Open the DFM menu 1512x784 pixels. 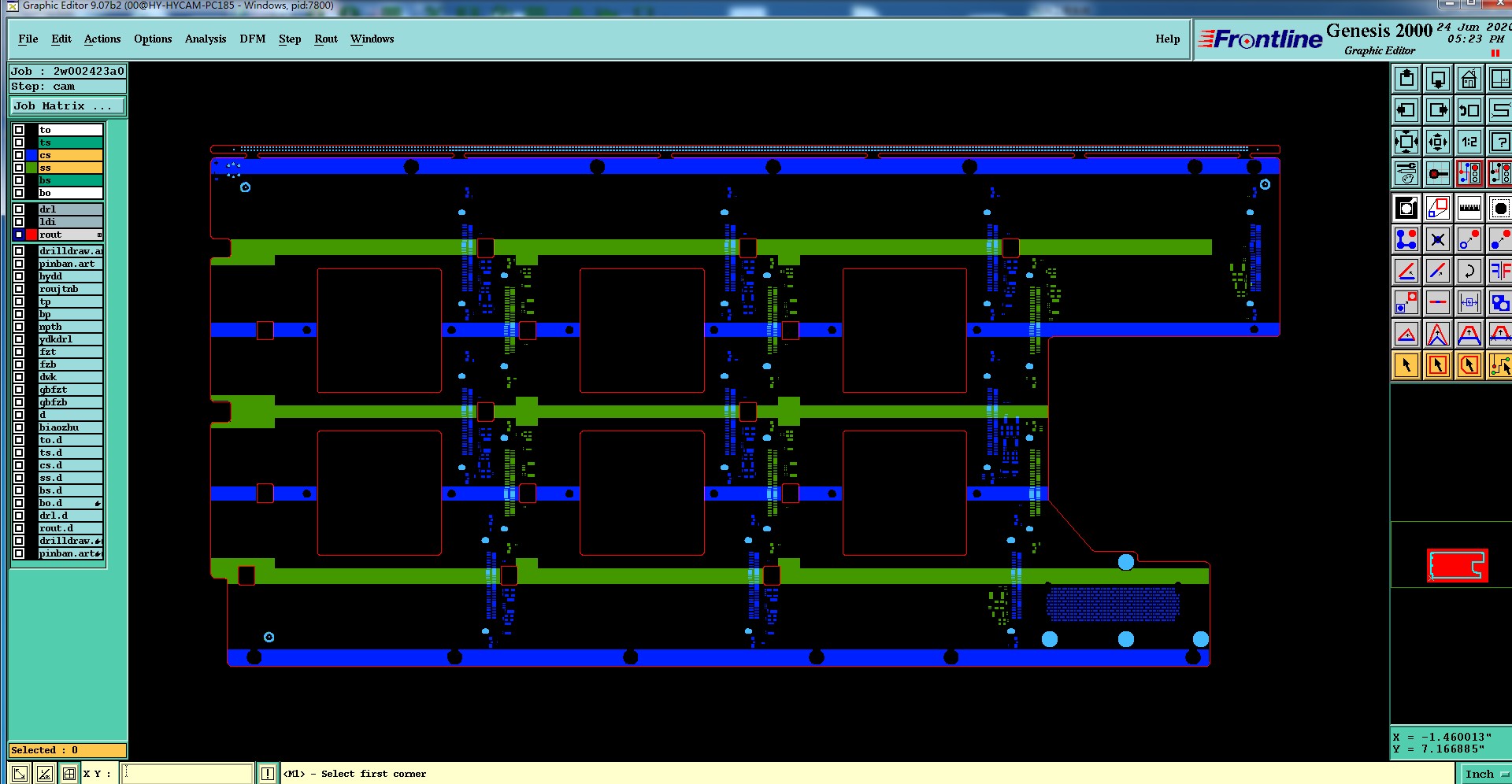pos(253,39)
